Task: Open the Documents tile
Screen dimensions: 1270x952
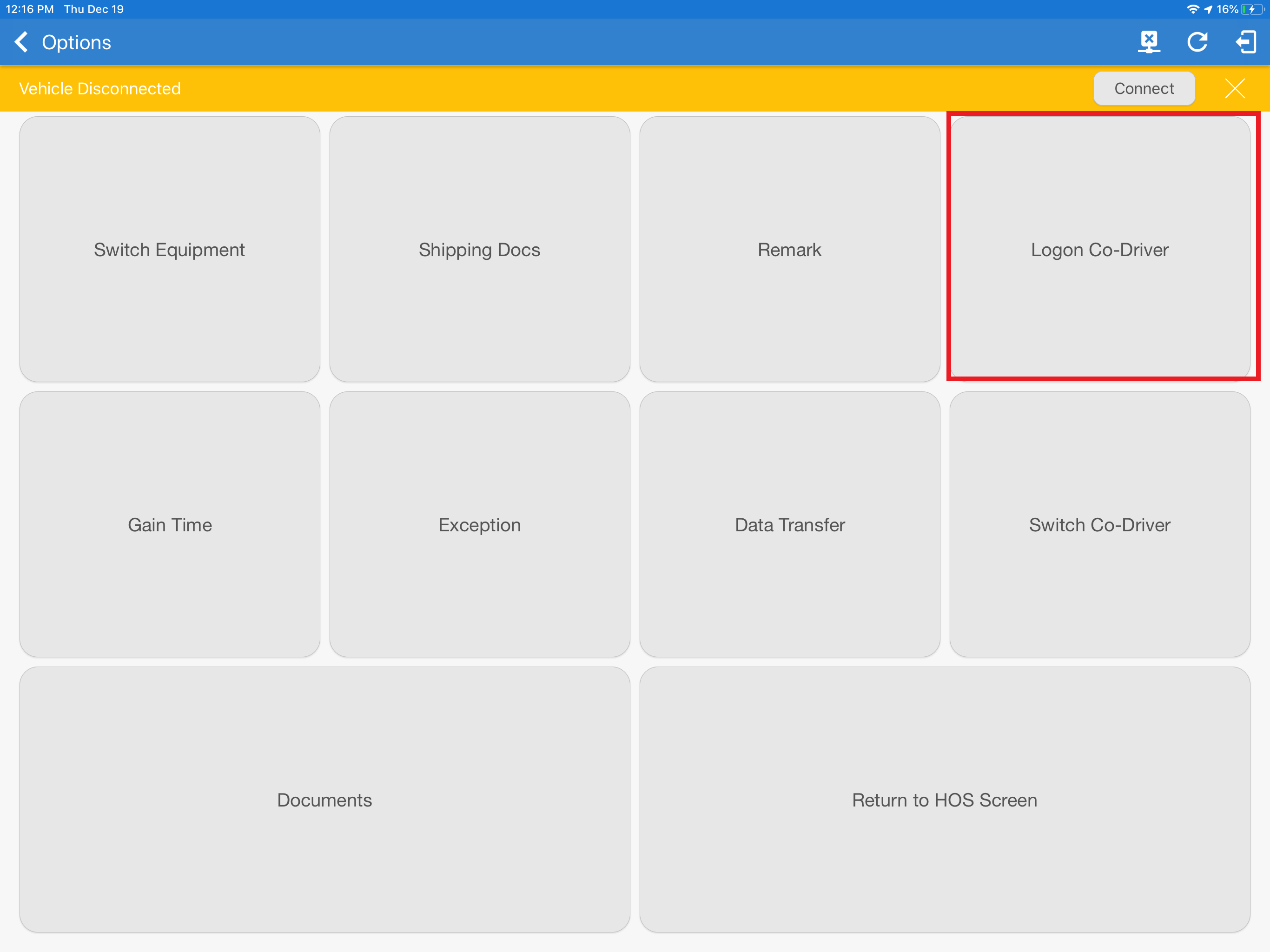Action: tap(324, 799)
